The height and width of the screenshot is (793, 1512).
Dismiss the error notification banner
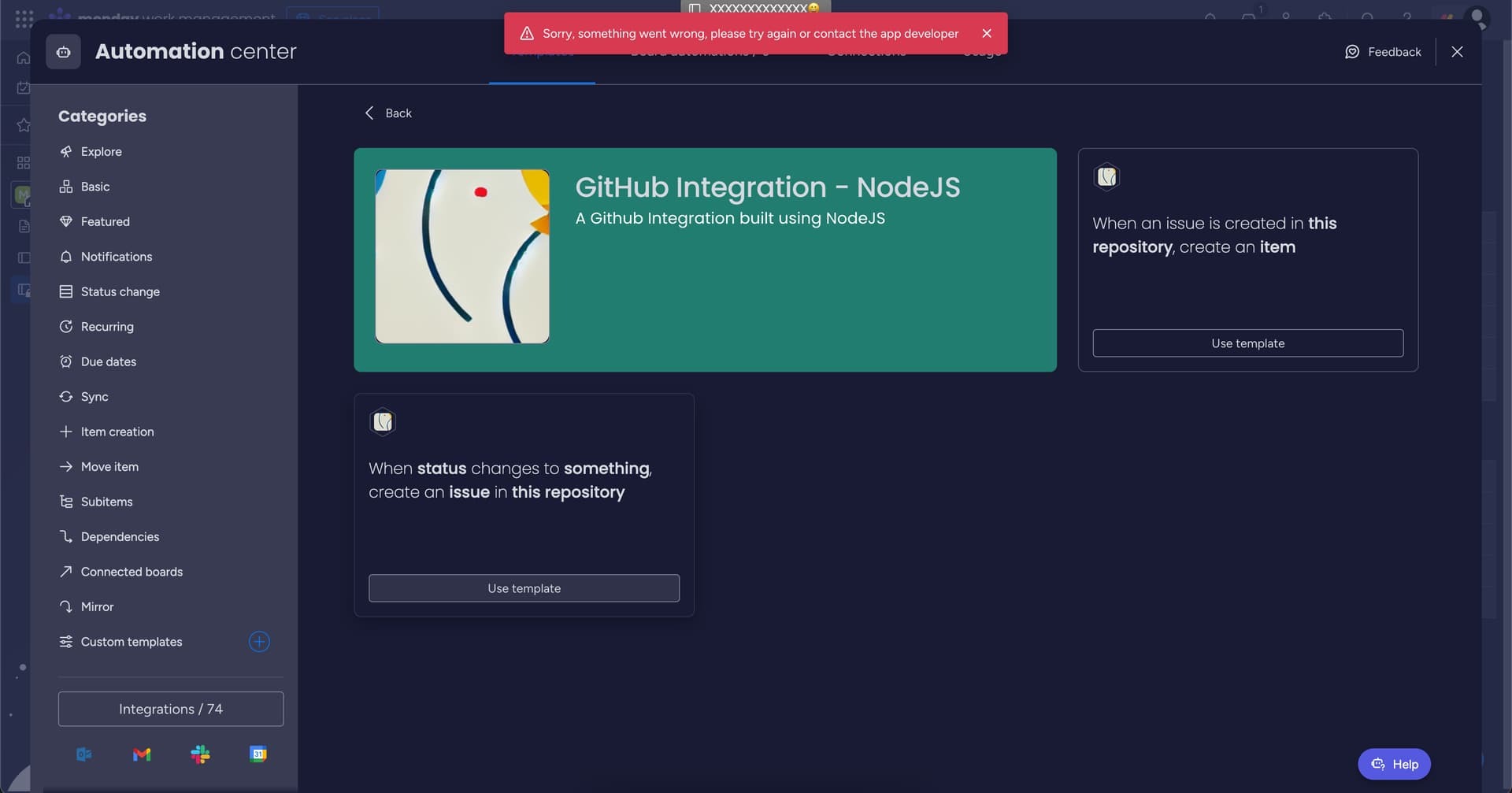point(987,33)
